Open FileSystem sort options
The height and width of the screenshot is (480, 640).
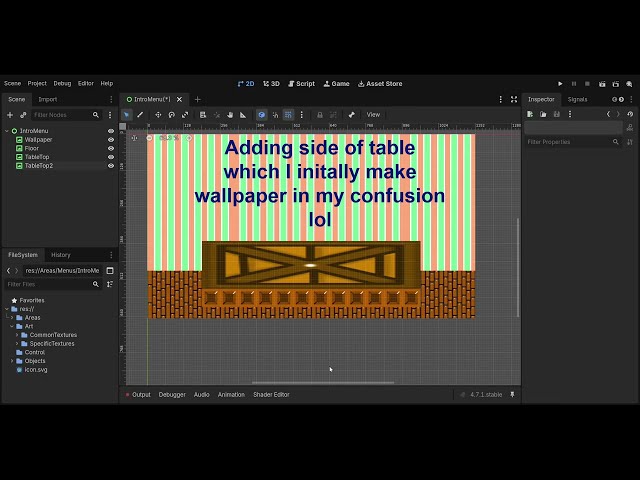(110, 284)
